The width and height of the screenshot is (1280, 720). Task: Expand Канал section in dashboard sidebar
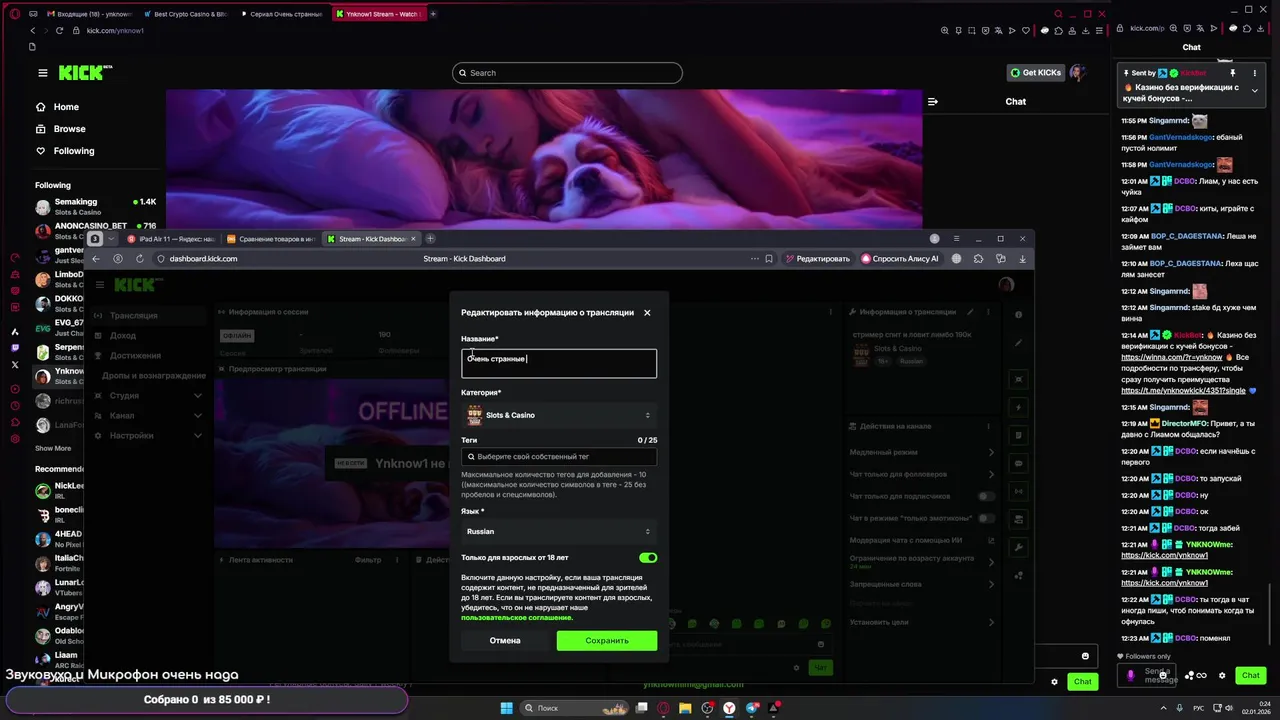147,416
